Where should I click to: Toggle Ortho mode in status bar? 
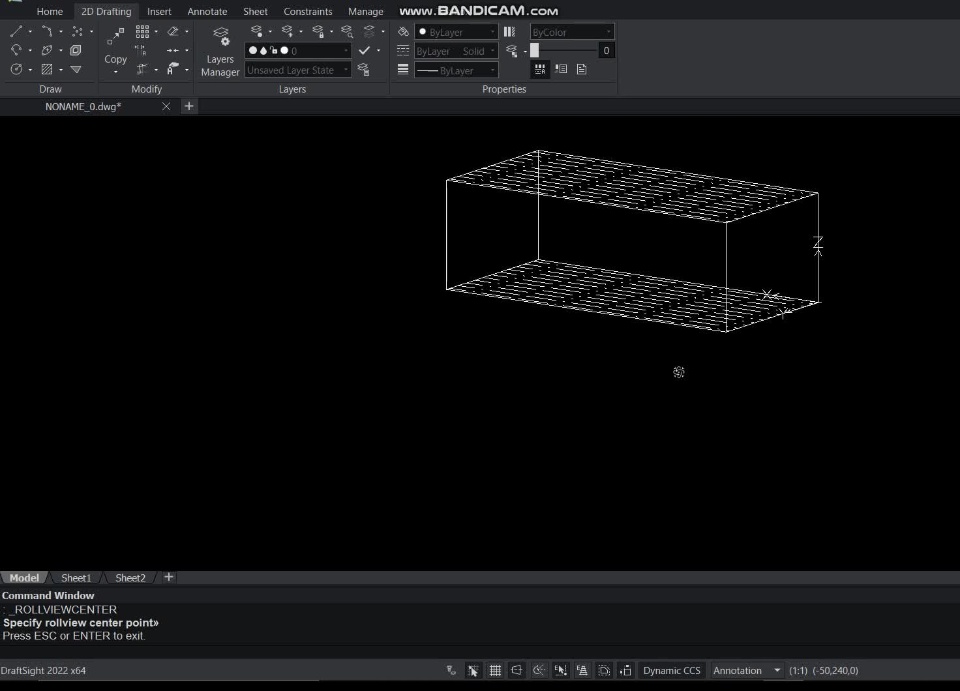point(517,671)
